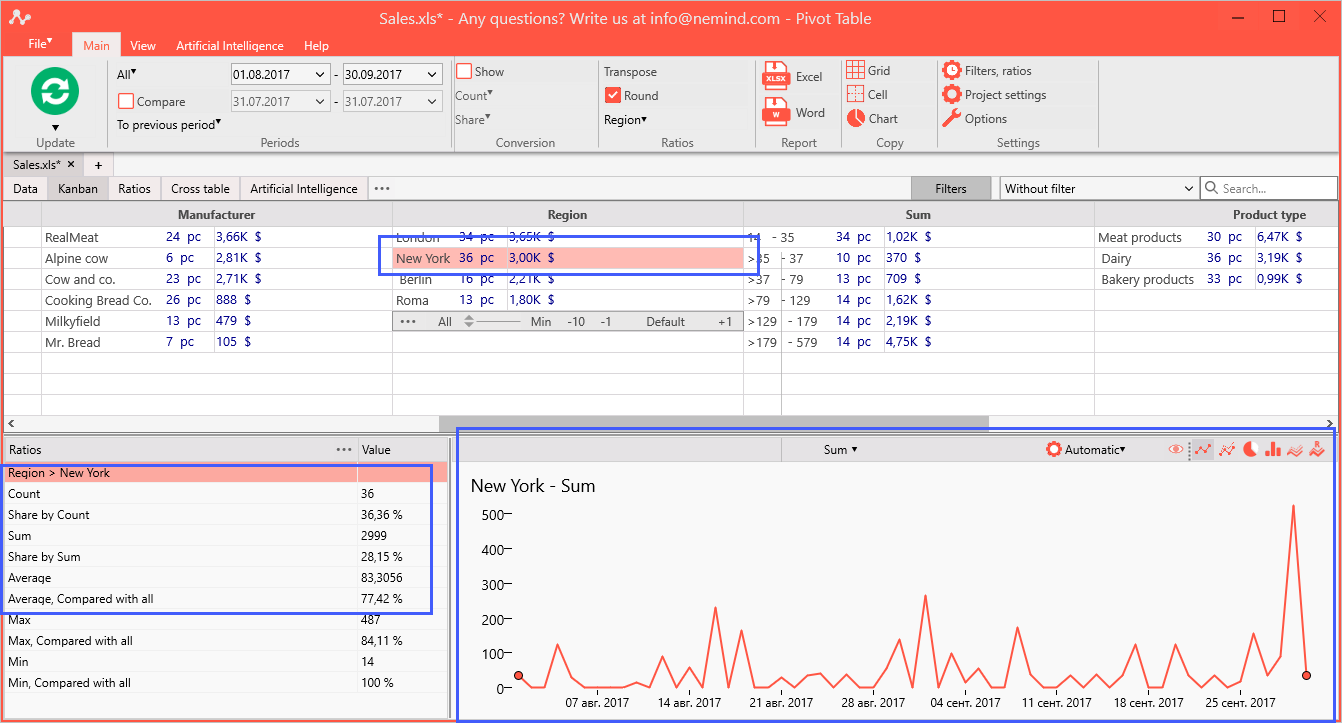Export report to Word

pos(794,113)
